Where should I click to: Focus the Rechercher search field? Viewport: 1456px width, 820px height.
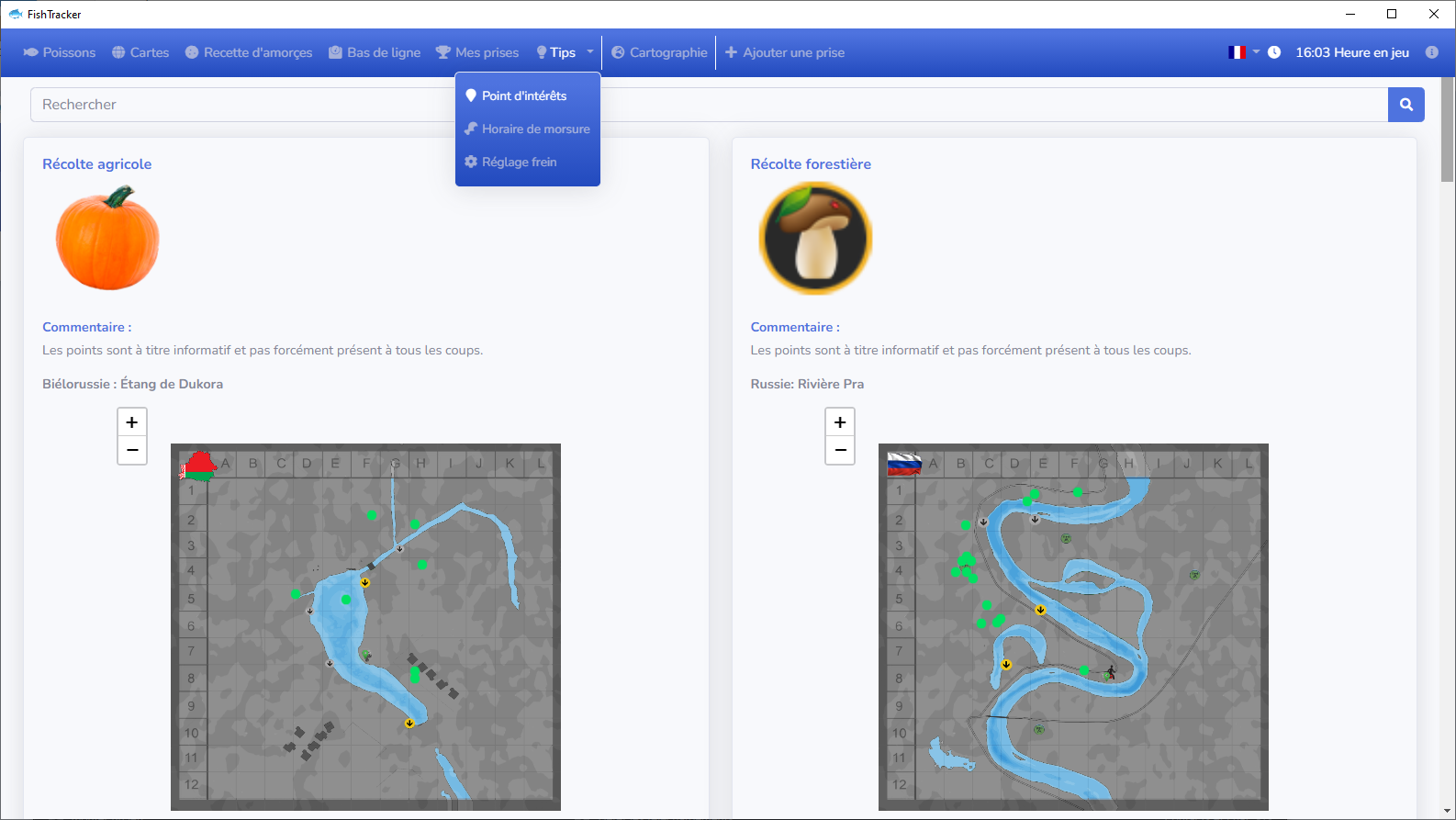709,105
